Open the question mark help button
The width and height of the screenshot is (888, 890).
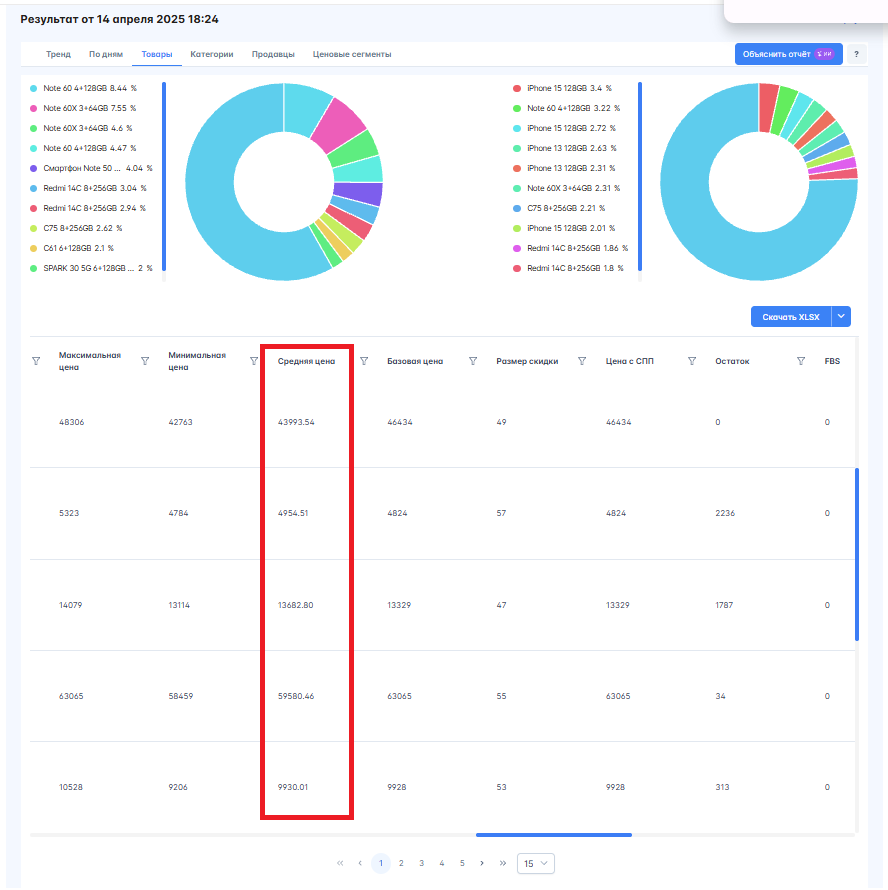tap(856, 54)
